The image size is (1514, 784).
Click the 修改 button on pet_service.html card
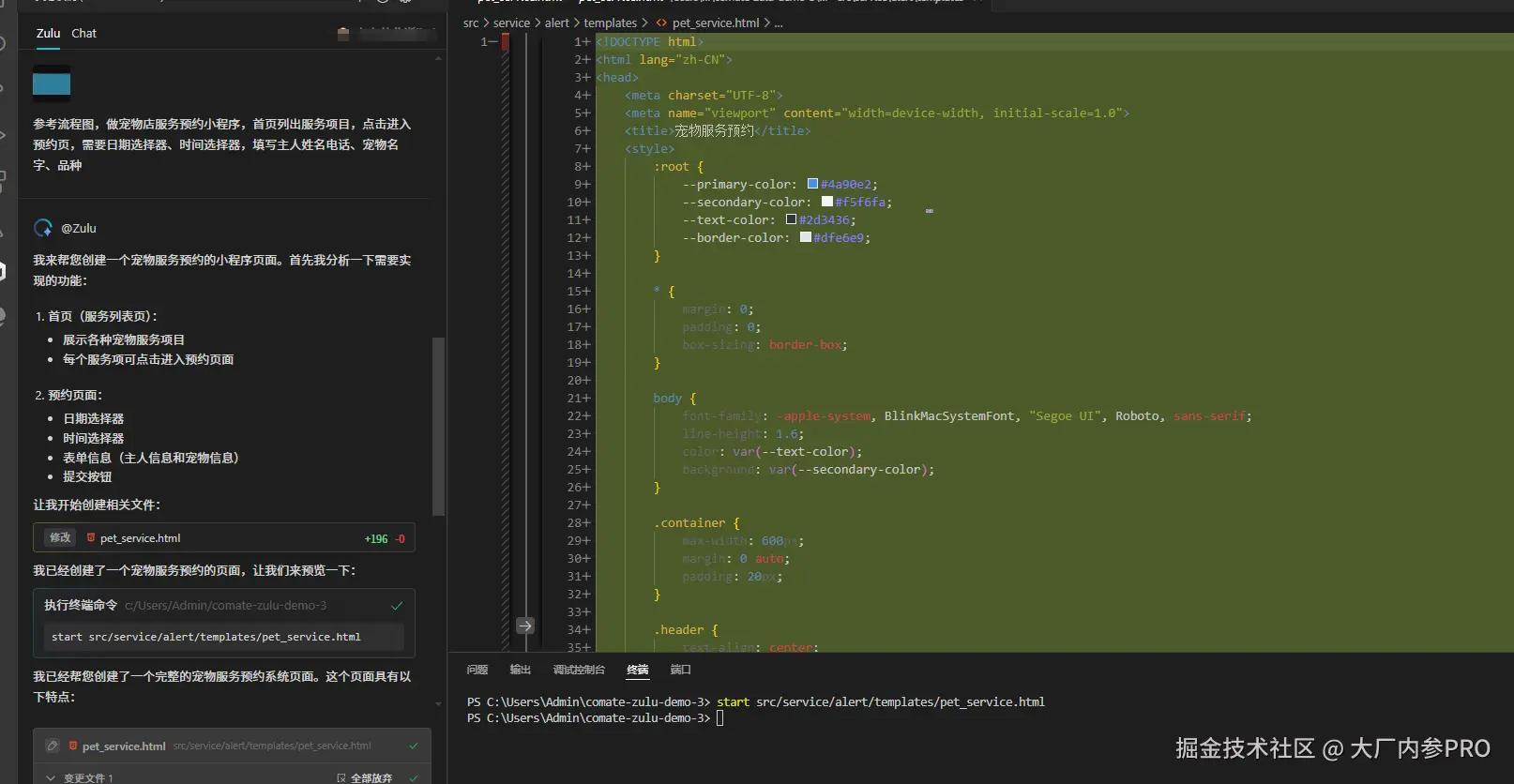click(x=60, y=538)
